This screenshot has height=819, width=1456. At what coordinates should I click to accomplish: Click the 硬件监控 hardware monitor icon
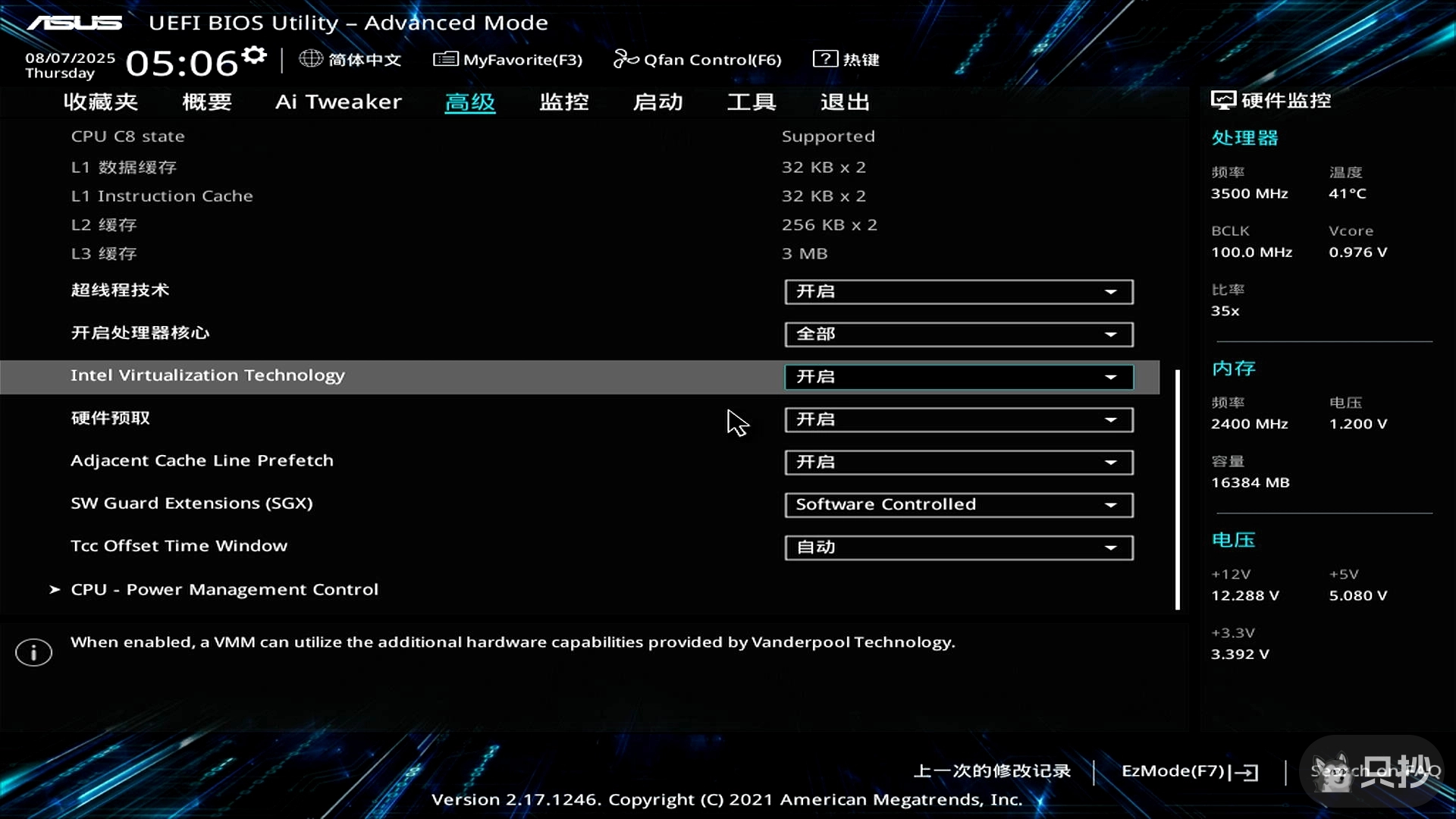1222,99
